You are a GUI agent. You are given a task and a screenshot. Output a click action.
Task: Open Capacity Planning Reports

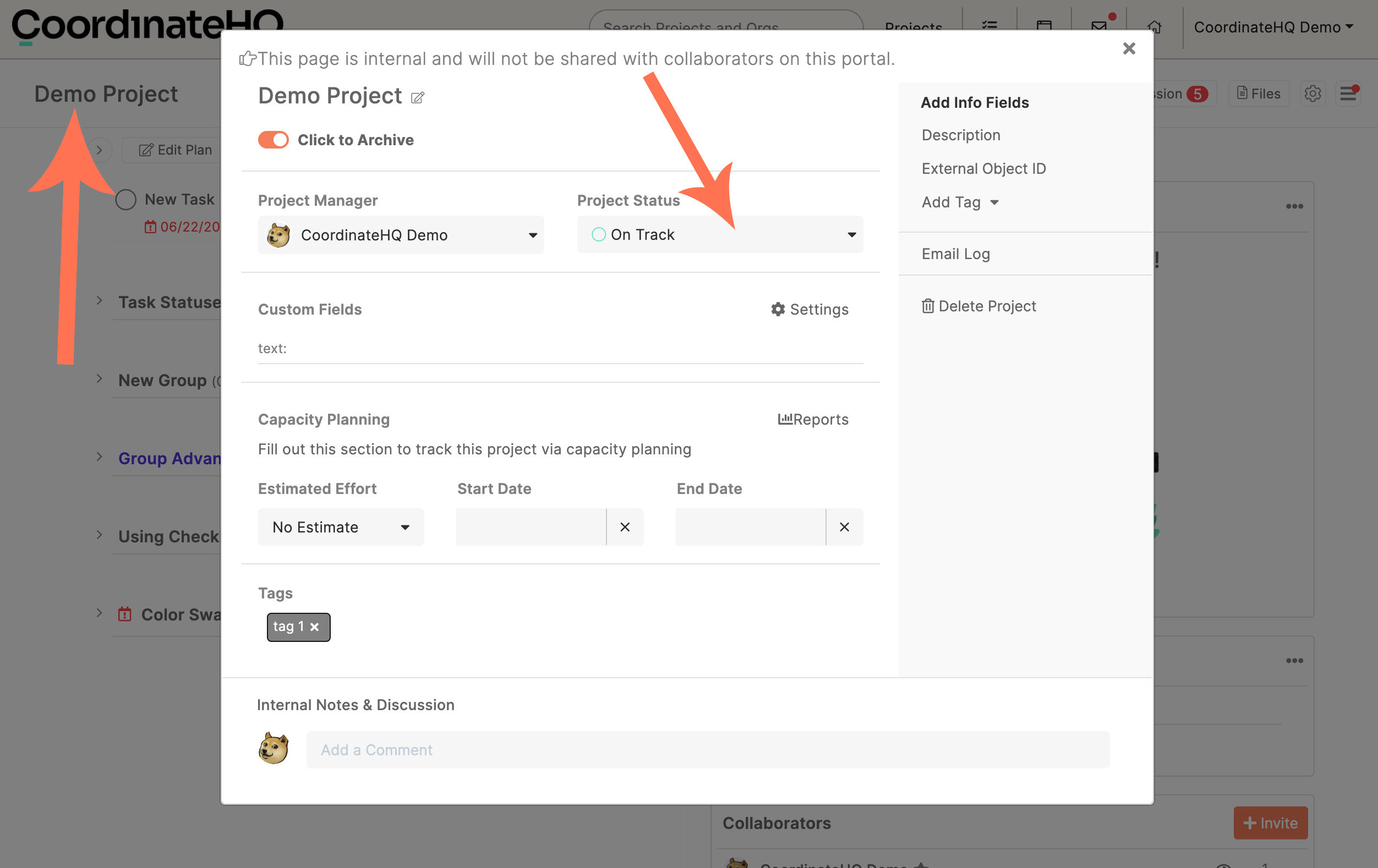813,419
